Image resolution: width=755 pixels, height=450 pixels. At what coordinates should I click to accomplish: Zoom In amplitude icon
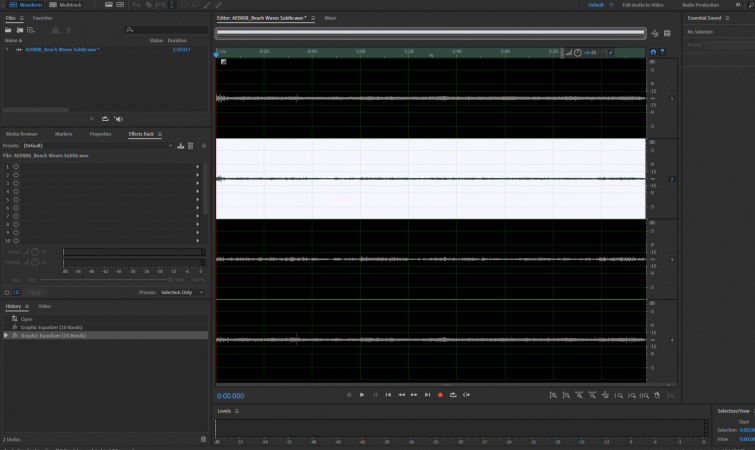(553, 395)
